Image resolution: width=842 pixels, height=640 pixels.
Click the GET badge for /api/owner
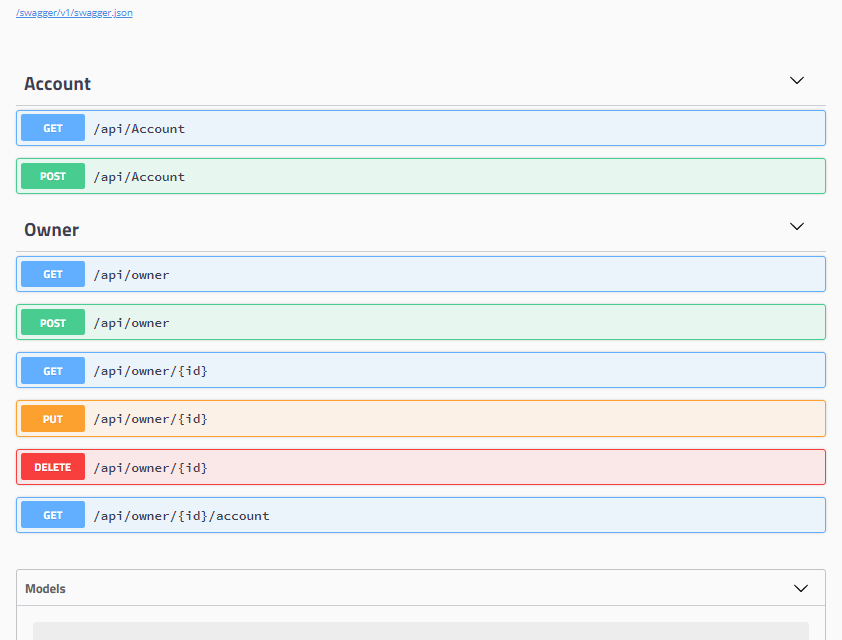(53, 274)
